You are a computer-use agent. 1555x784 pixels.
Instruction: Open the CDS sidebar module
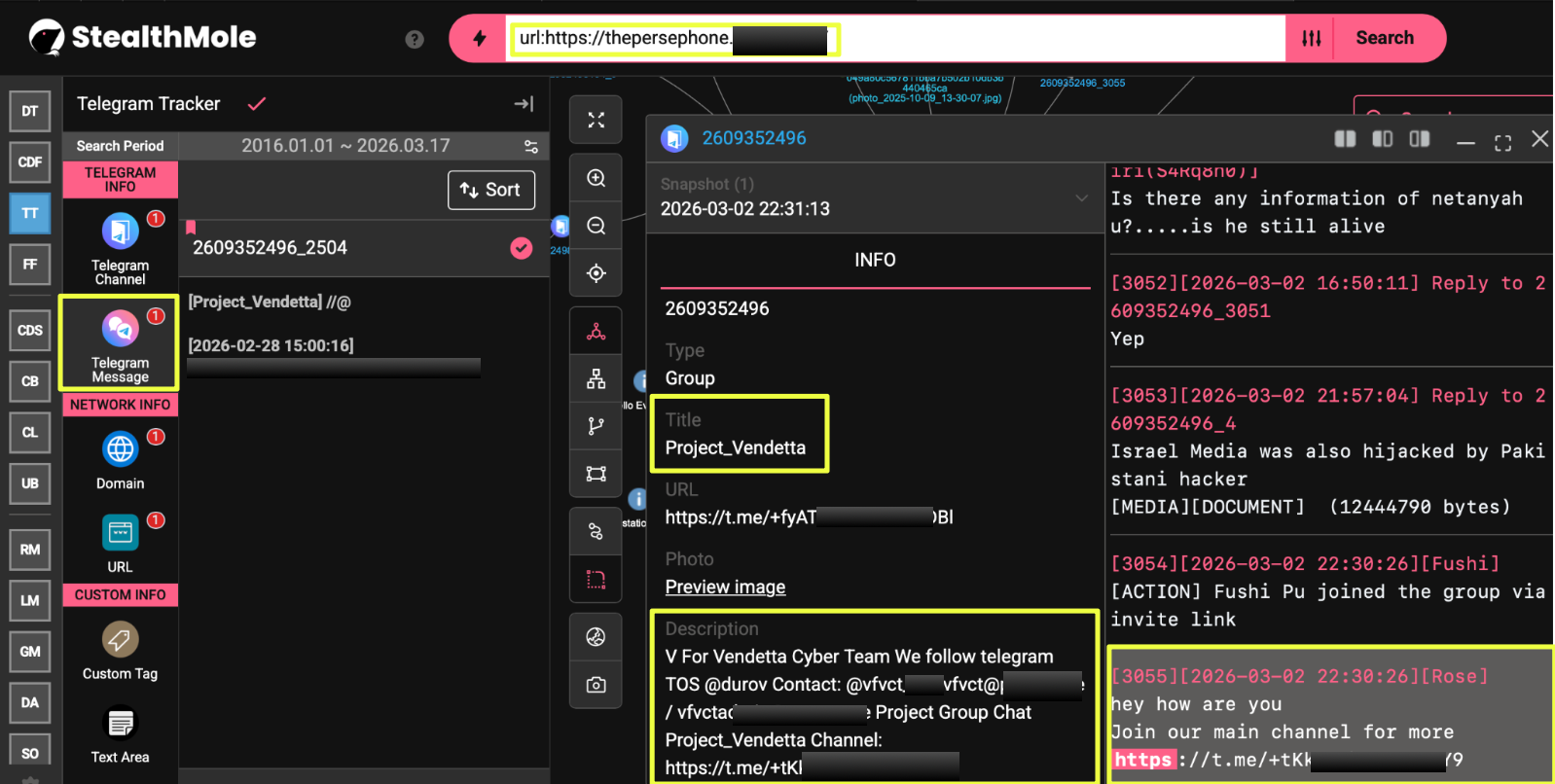(30, 331)
